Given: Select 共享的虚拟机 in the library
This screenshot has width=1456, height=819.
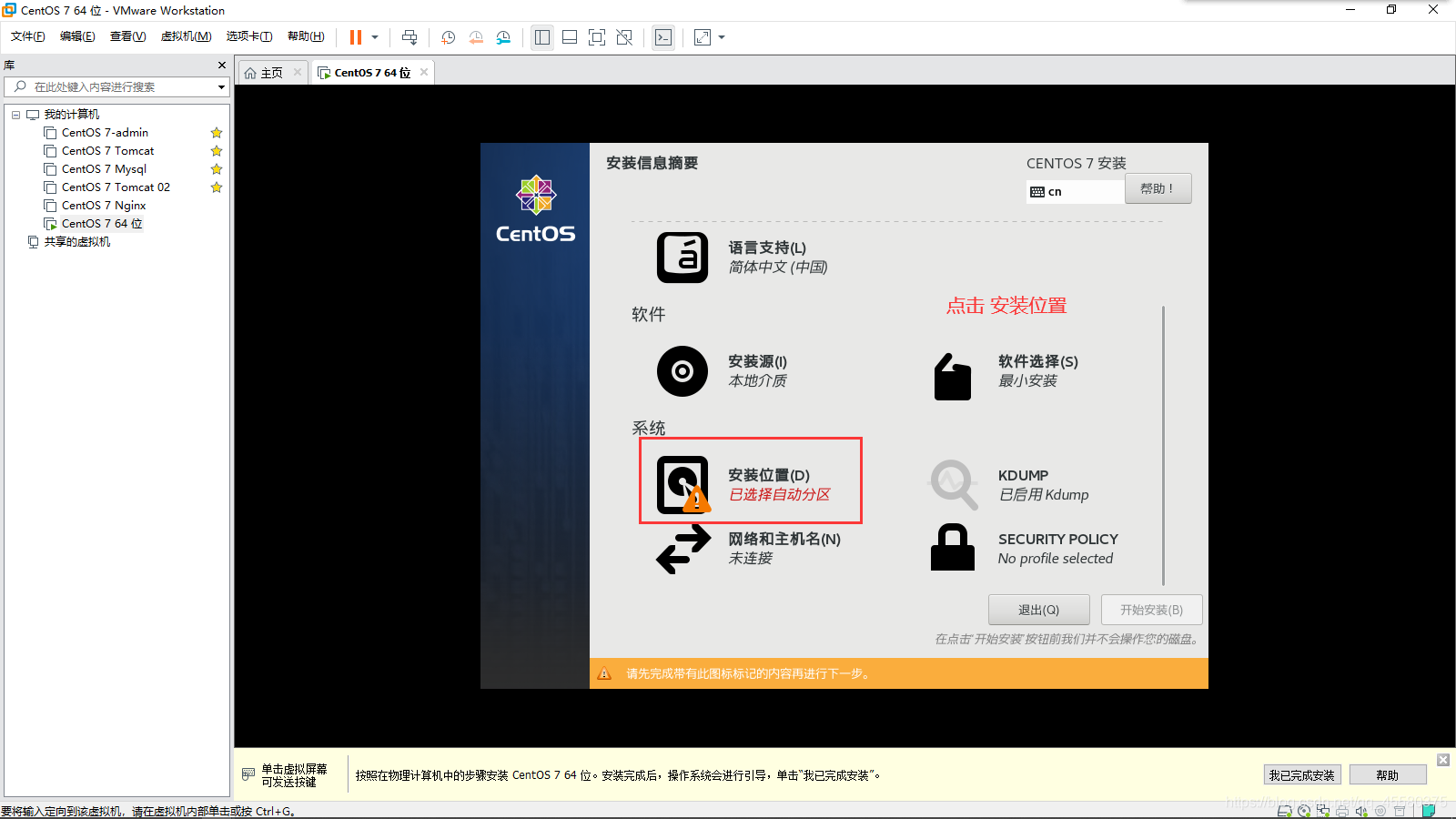Looking at the screenshot, I should (76, 242).
